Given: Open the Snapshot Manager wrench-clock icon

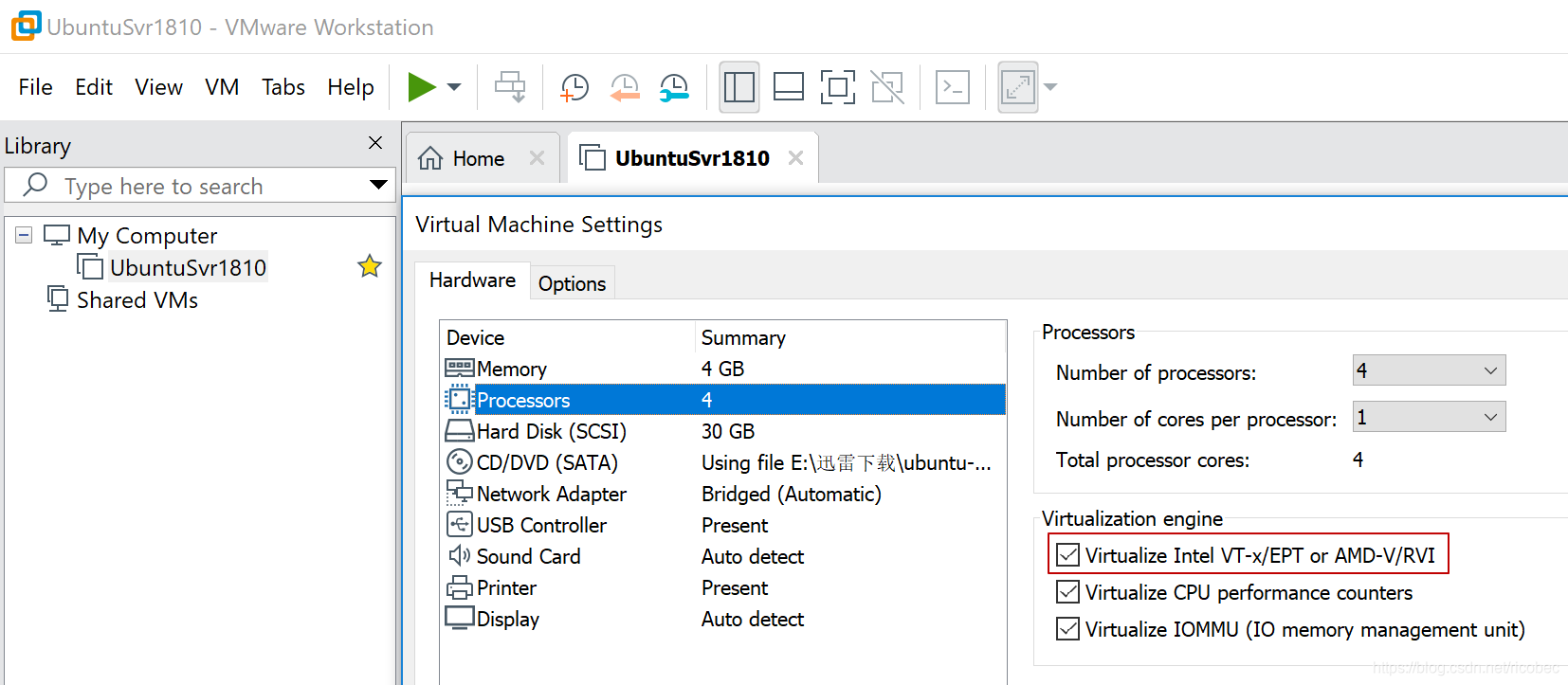Looking at the screenshot, I should 674,87.
